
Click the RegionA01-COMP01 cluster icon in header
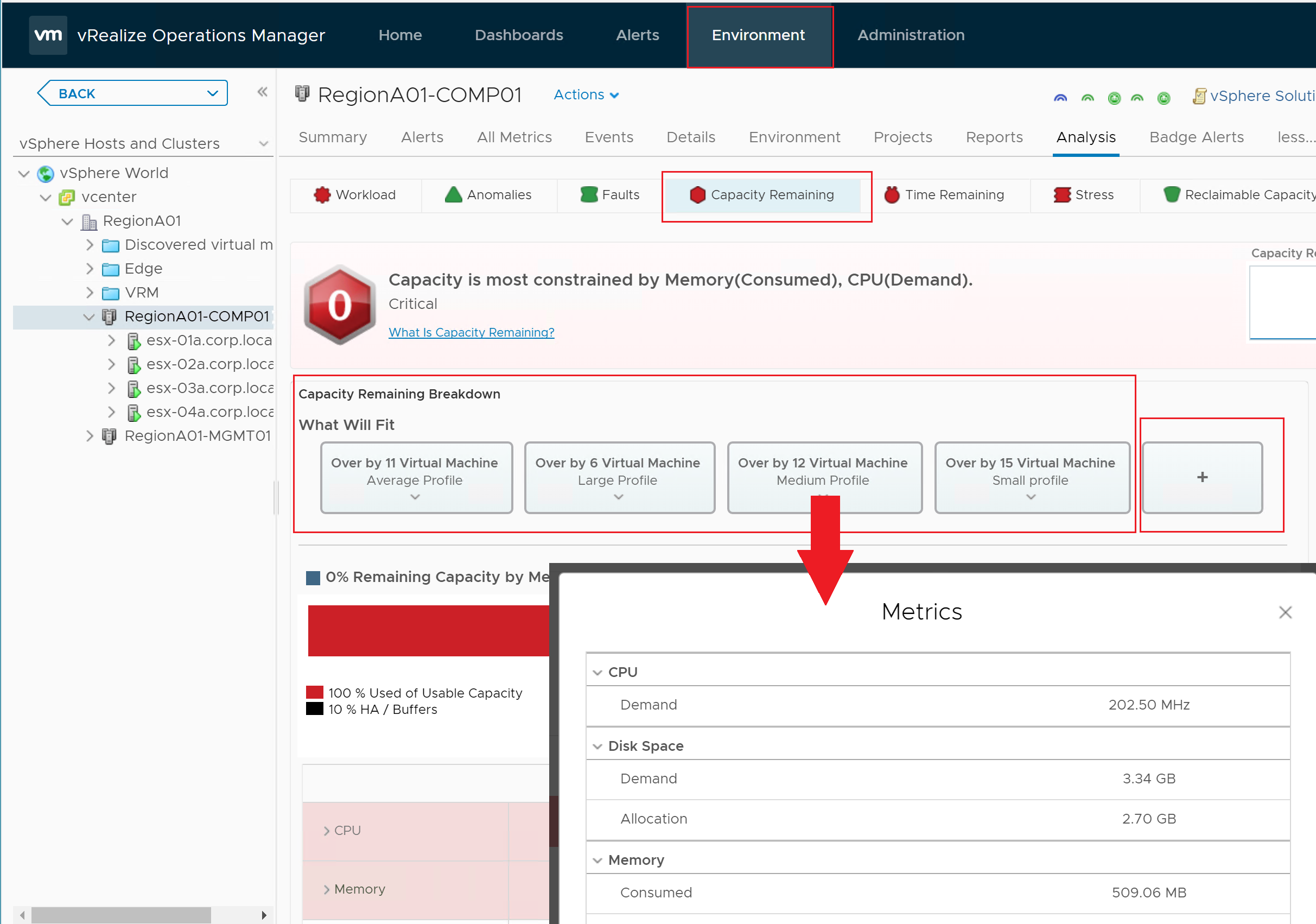click(x=302, y=93)
